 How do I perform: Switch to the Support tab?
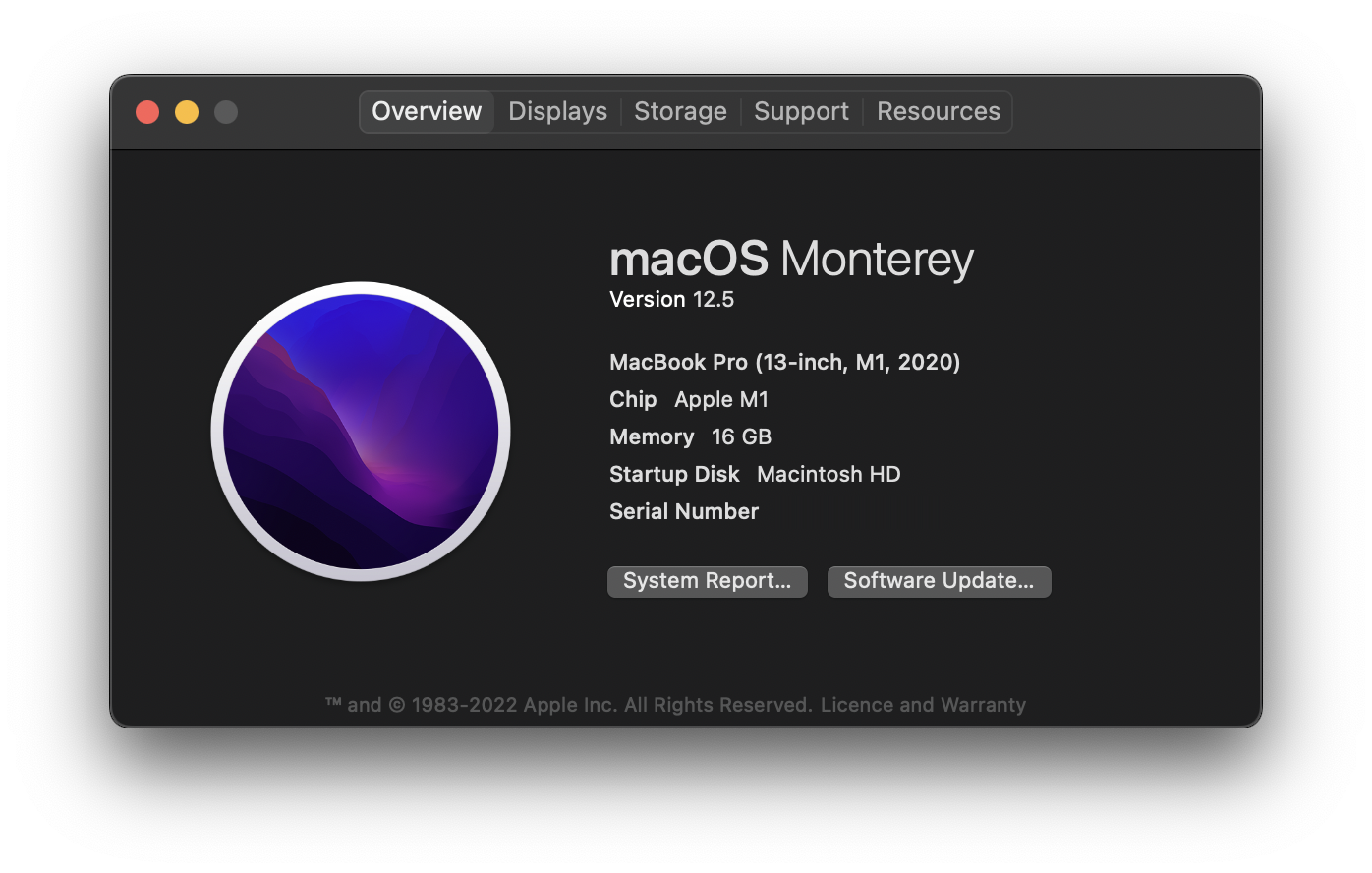pos(801,111)
